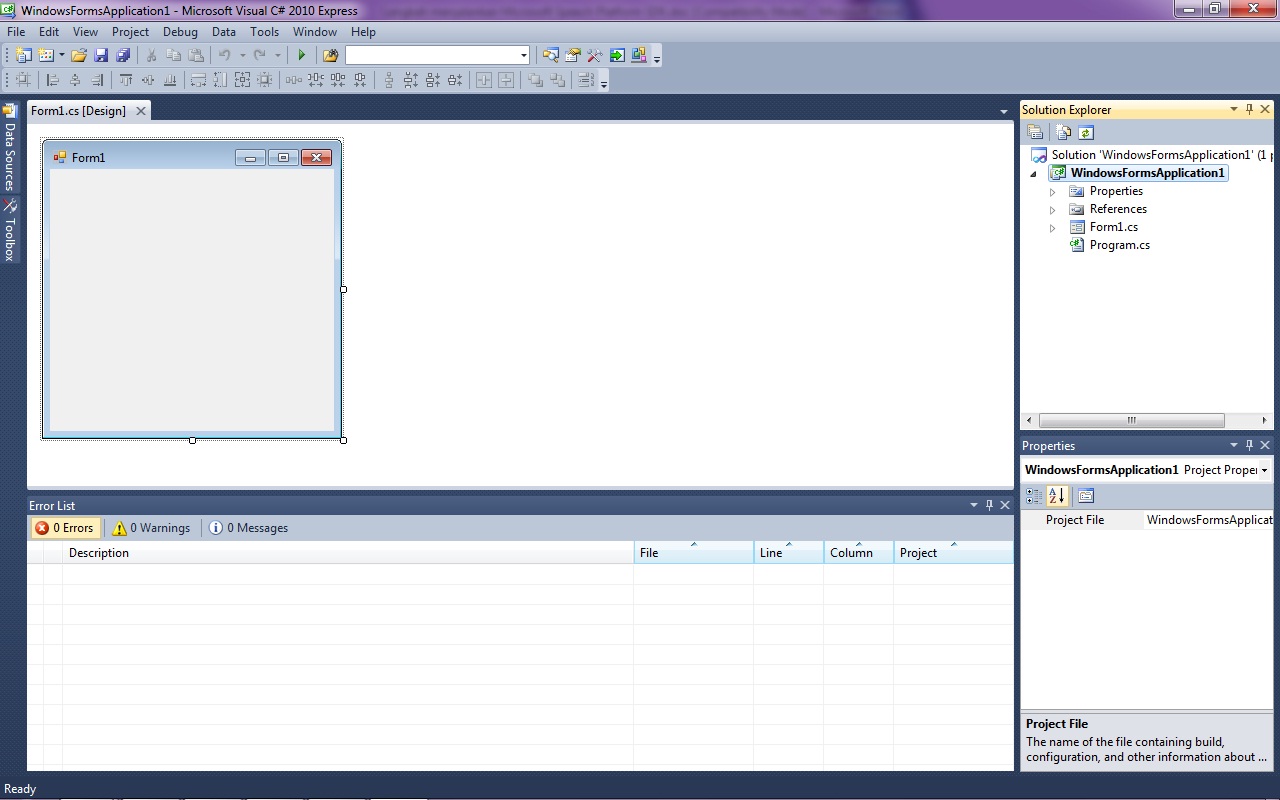Click the Bring to Front layout icon
The height and width of the screenshot is (800, 1280).
pos(535,80)
